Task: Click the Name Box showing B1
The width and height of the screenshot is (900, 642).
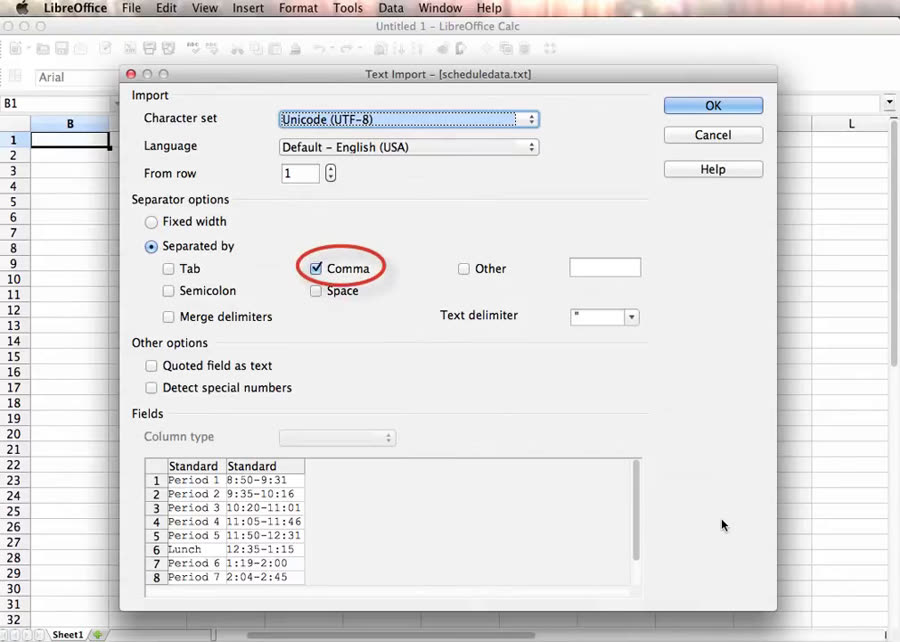Action: click(x=57, y=103)
